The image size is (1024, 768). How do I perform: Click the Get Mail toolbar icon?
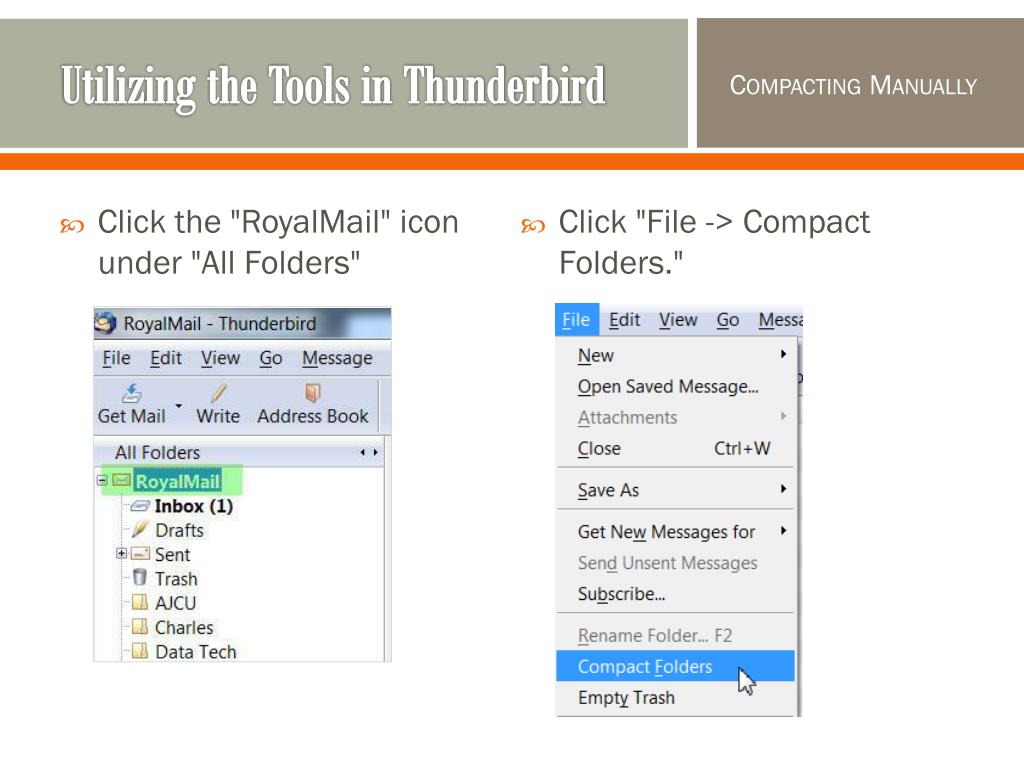(x=132, y=392)
